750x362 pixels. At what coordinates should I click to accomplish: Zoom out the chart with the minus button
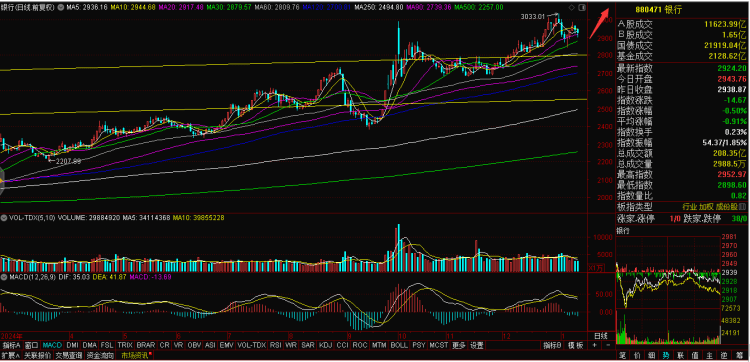point(608,345)
